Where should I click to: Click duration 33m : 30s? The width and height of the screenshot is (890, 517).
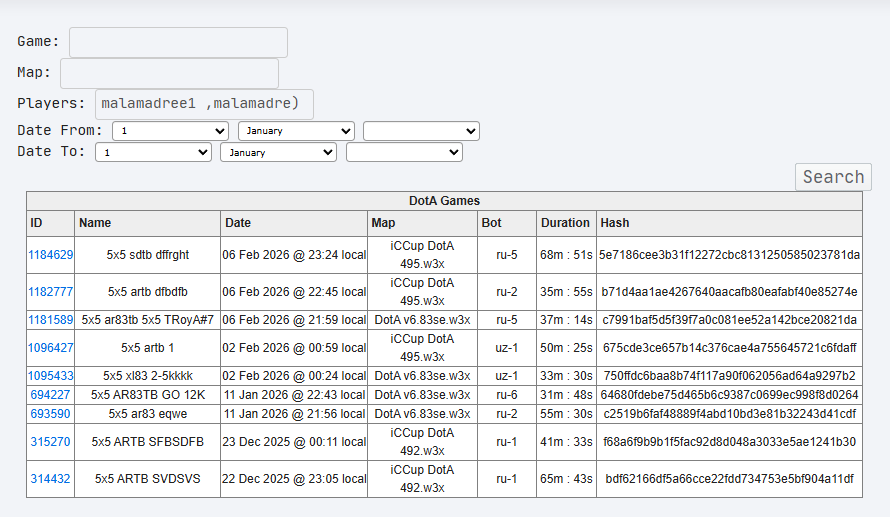tap(566, 376)
